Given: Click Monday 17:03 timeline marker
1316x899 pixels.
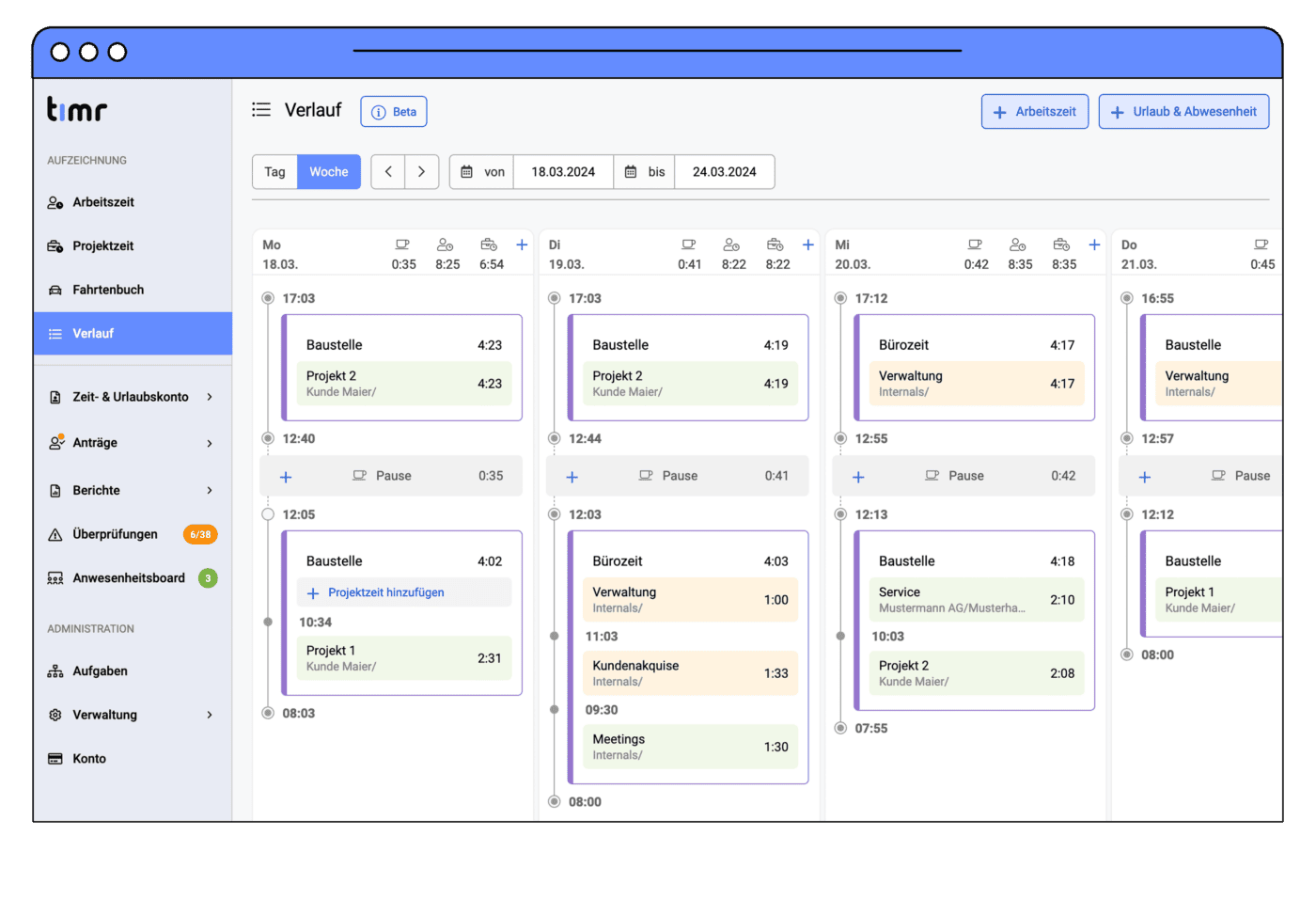Looking at the screenshot, I should (x=268, y=298).
